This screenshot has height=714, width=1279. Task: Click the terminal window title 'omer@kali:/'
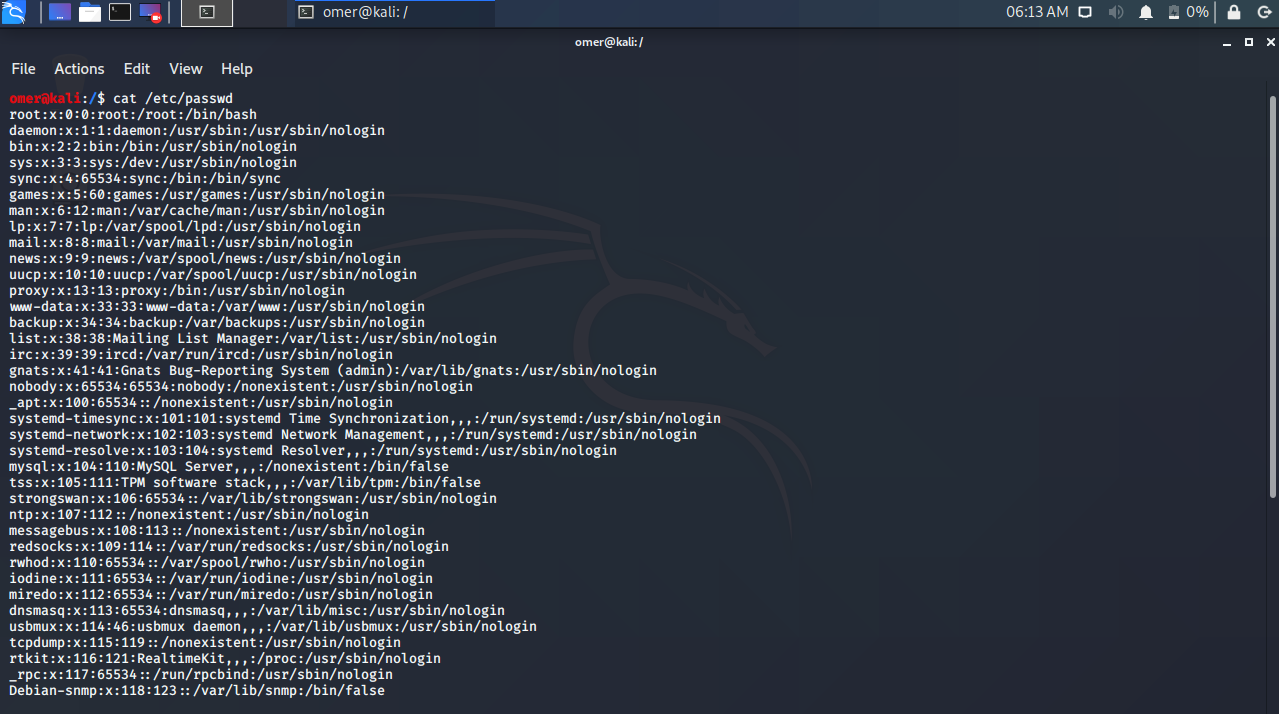(608, 42)
